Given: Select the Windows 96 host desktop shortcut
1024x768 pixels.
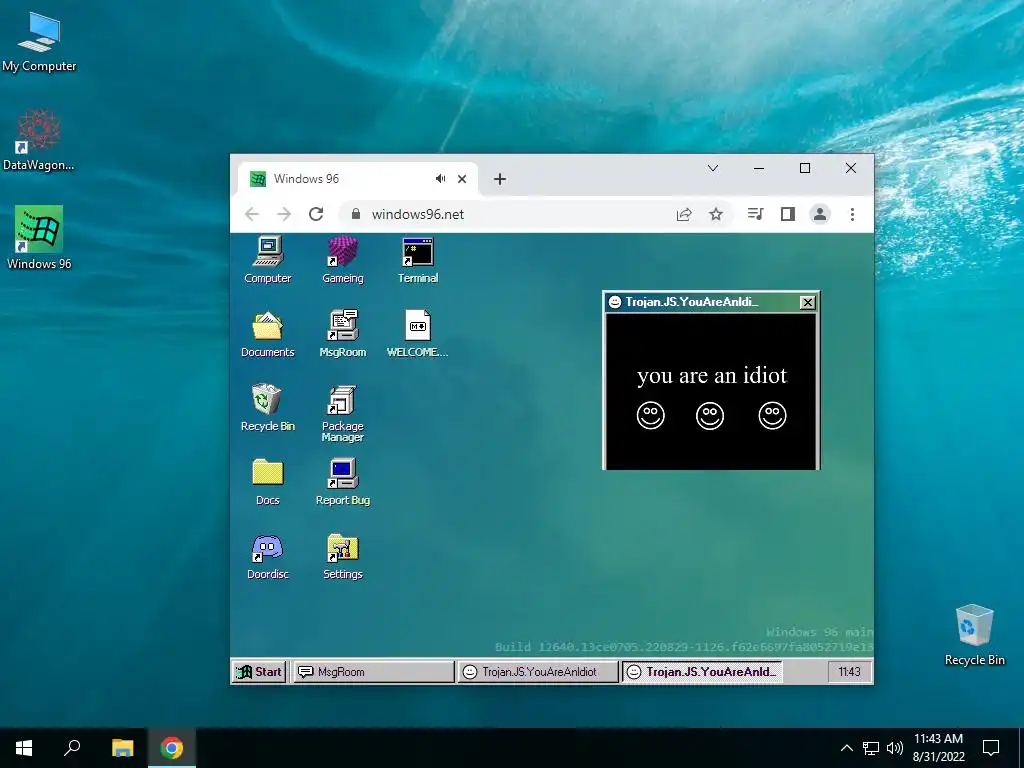Looking at the screenshot, I should [39, 238].
